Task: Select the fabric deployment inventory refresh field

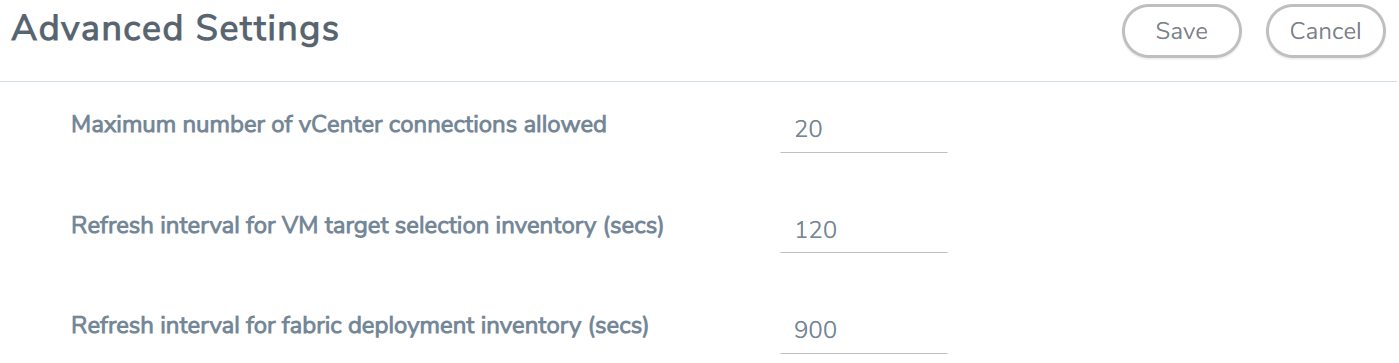Action: pos(863,330)
